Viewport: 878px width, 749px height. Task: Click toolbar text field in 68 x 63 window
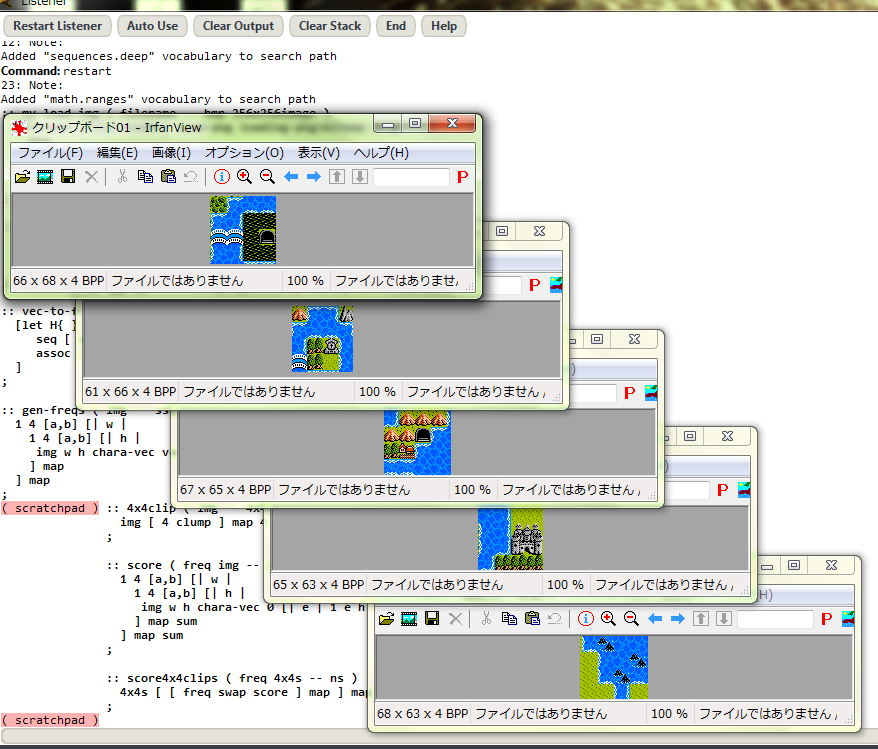(775, 619)
